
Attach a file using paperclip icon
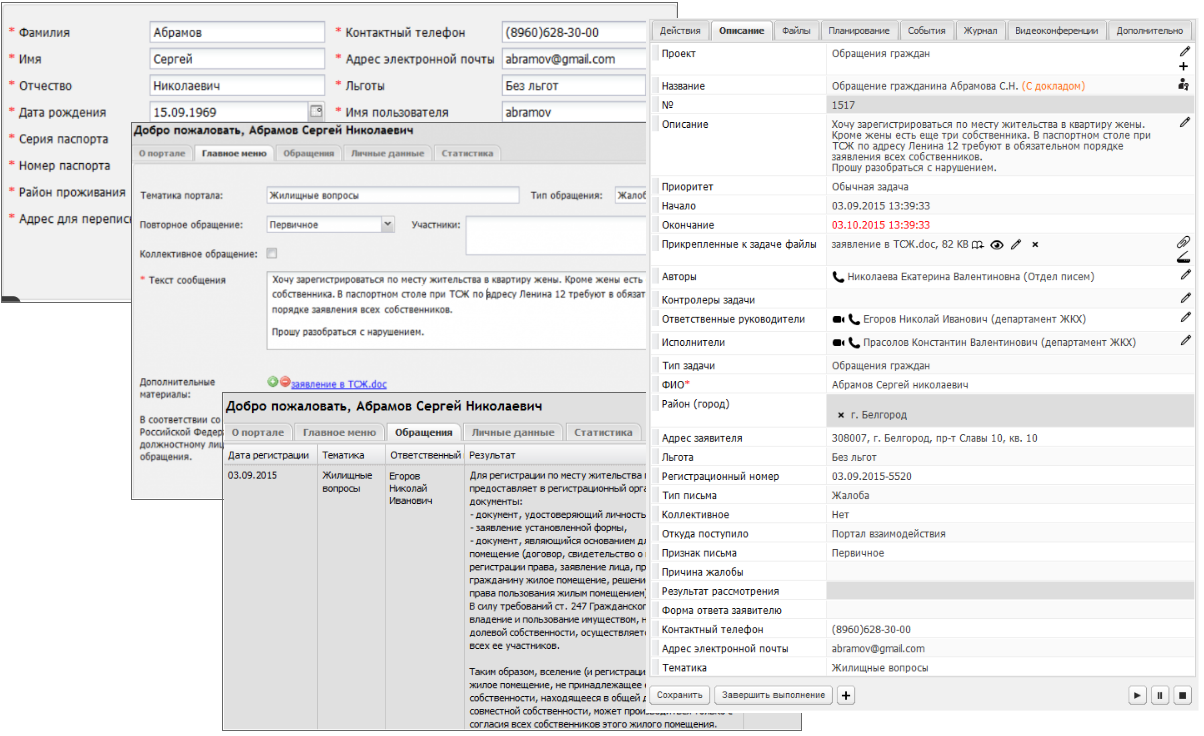1184,242
